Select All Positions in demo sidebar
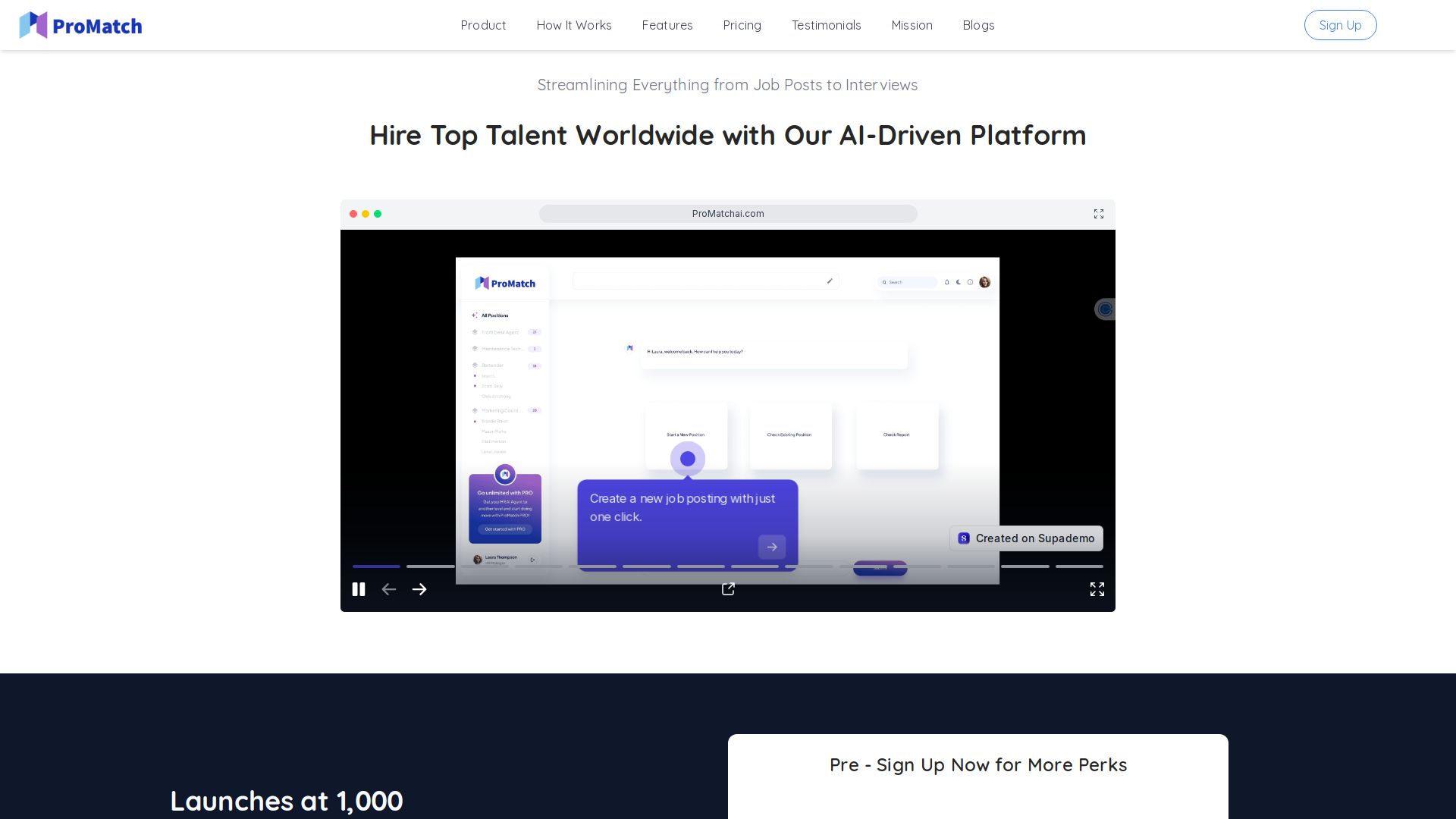This screenshot has height=819, width=1456. coord(491,315)
